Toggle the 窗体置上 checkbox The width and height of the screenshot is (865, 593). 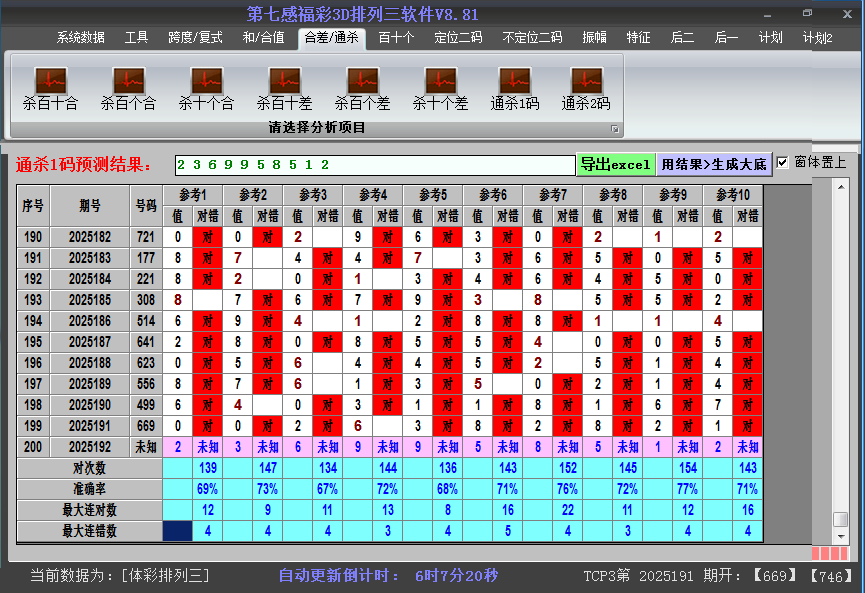tap(782, 163)
